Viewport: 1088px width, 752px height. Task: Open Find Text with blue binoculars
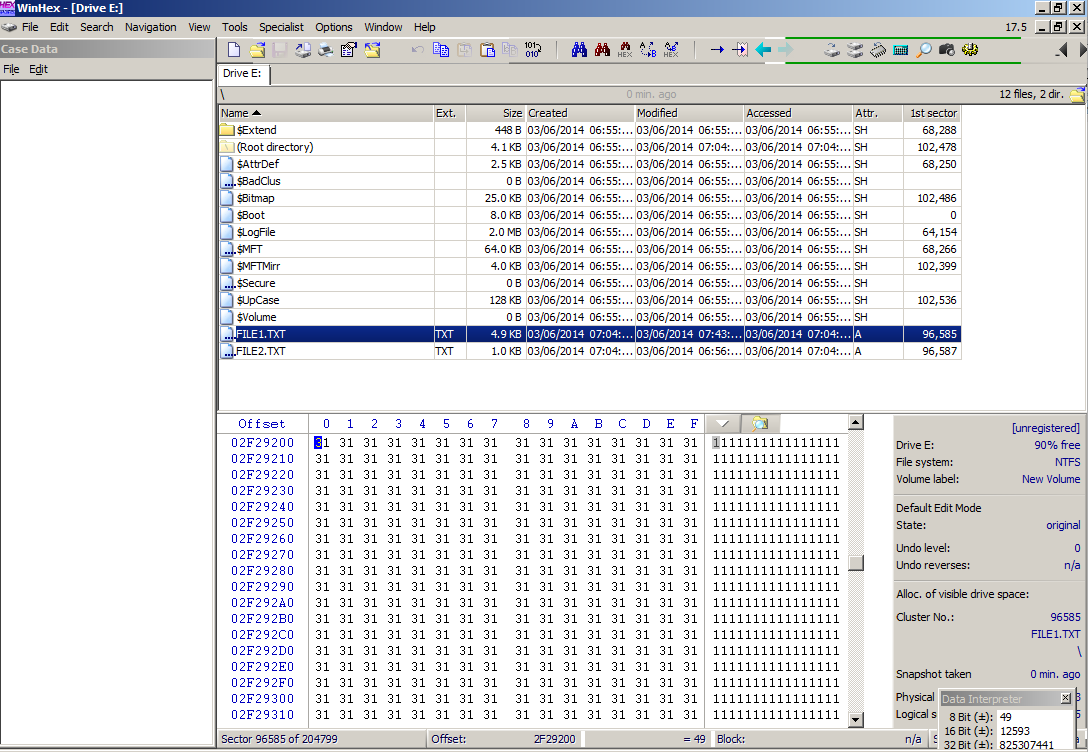point(579,49)
